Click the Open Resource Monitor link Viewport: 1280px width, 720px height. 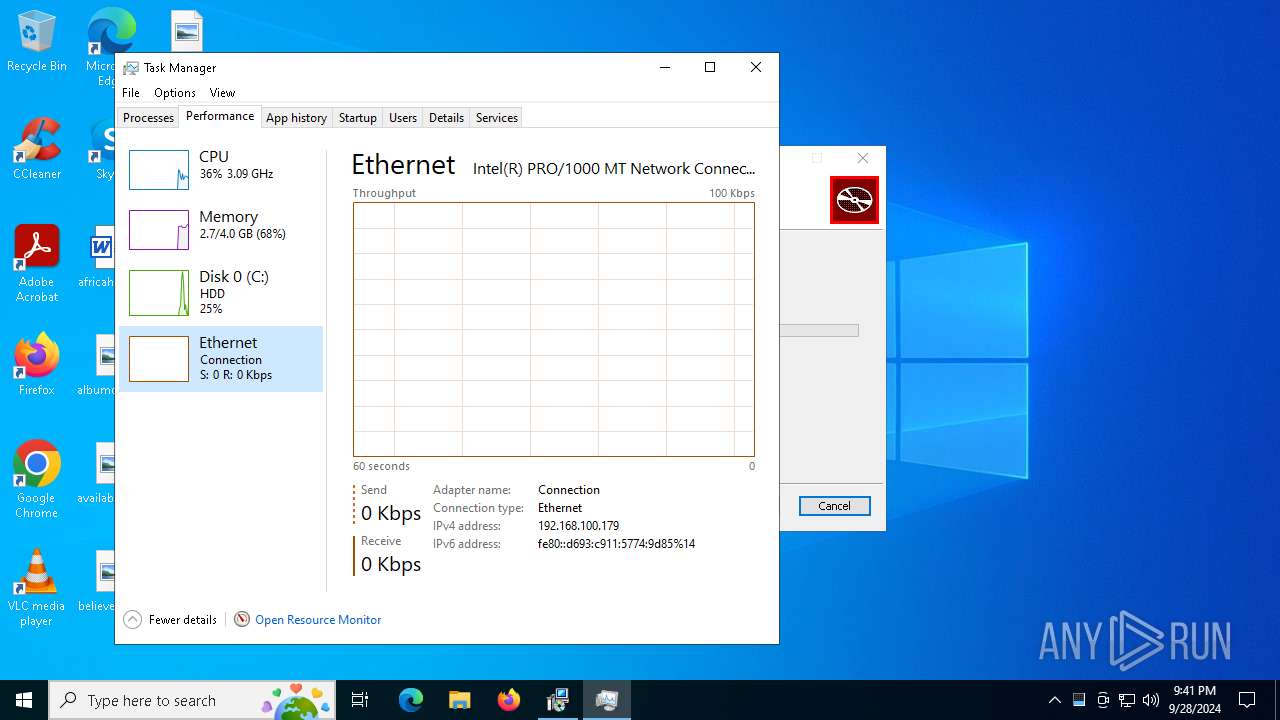pyautogui.click(x=318, y=620)
